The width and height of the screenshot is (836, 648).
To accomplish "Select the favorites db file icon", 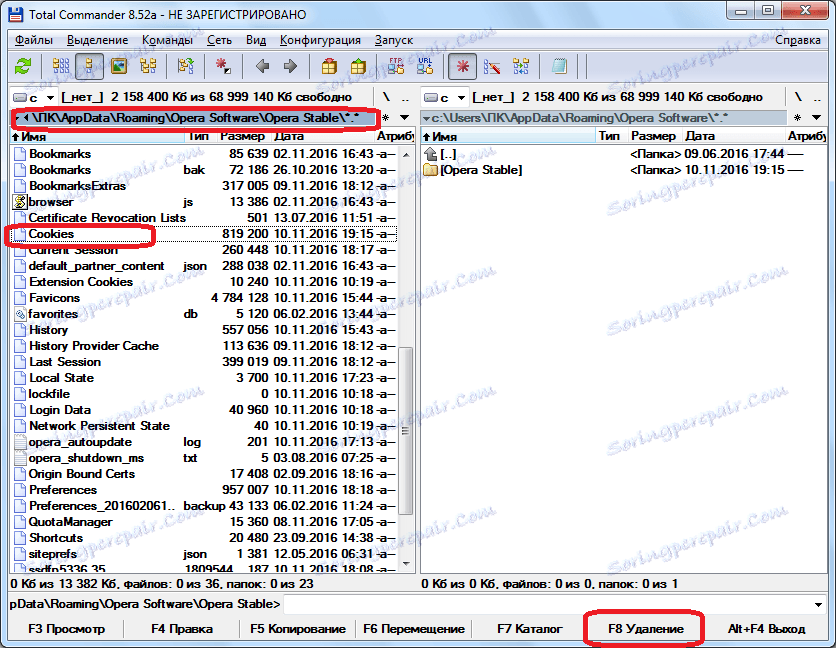I will 20,314.
